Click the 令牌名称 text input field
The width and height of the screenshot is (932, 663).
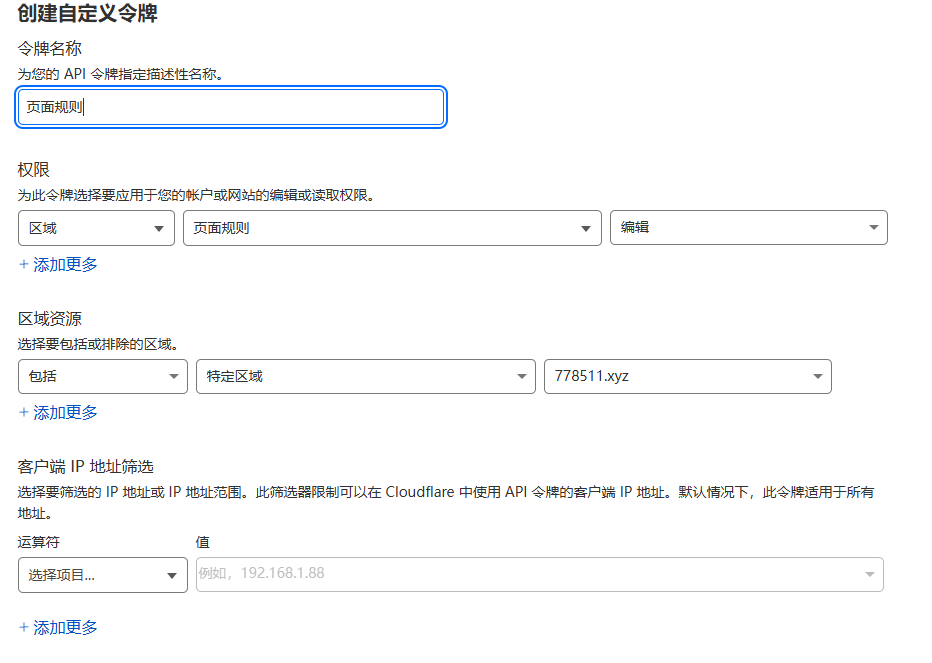coord(230,107)
